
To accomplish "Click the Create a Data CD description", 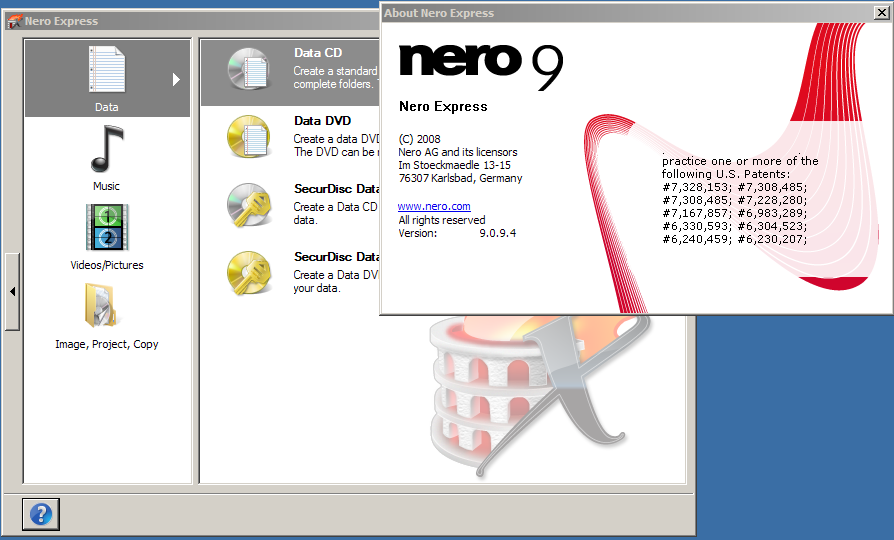I will click(x=336, y=213).
